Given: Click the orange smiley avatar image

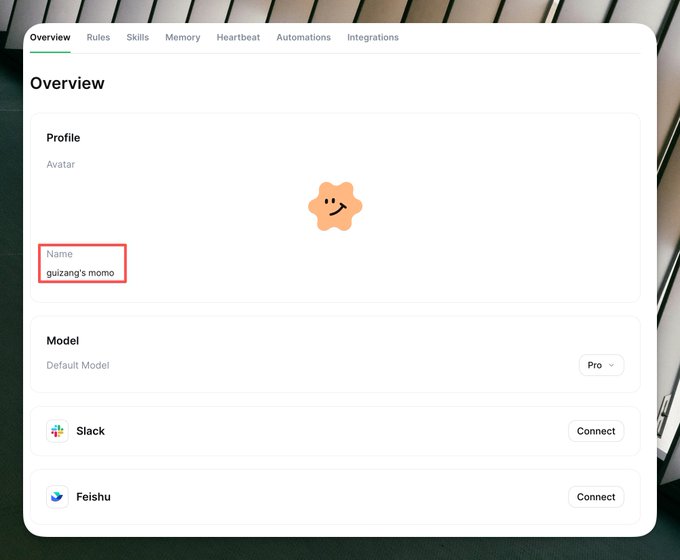Looking at the screenshot, I should point(335,206).
